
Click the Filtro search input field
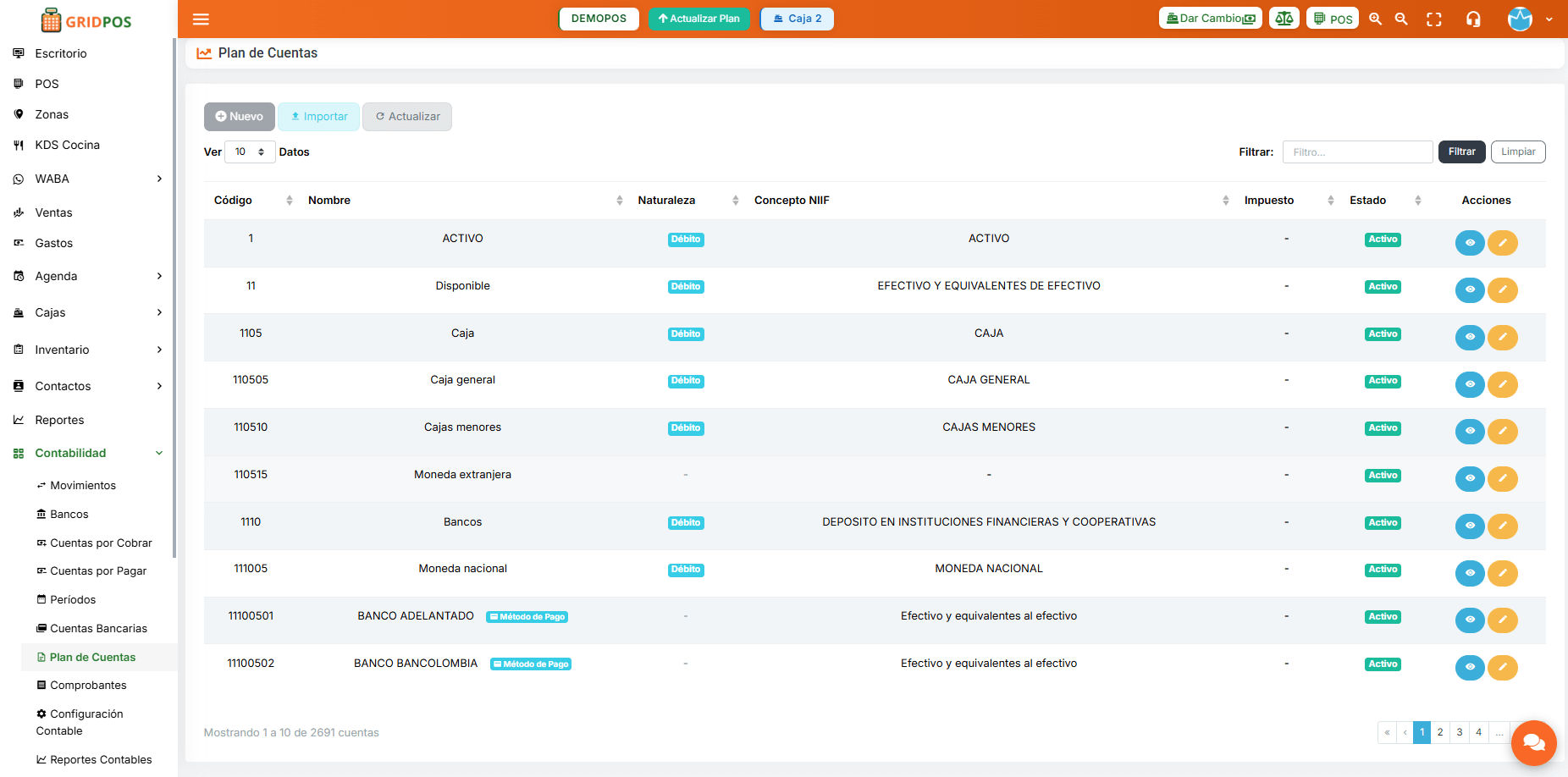click(1356, 152)
